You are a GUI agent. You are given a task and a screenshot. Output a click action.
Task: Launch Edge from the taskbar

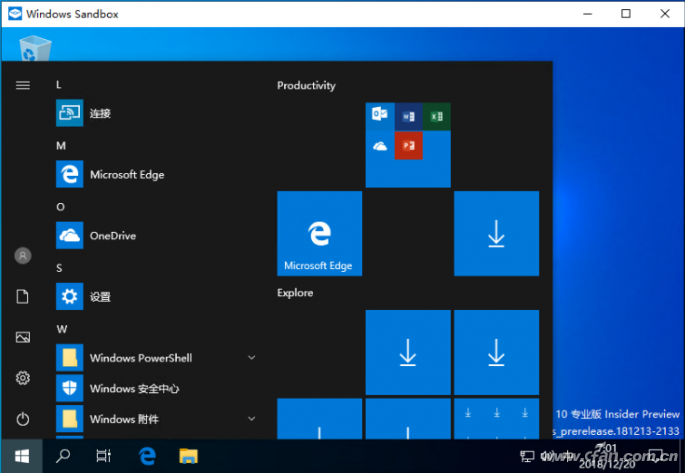(x=147, y=456)
